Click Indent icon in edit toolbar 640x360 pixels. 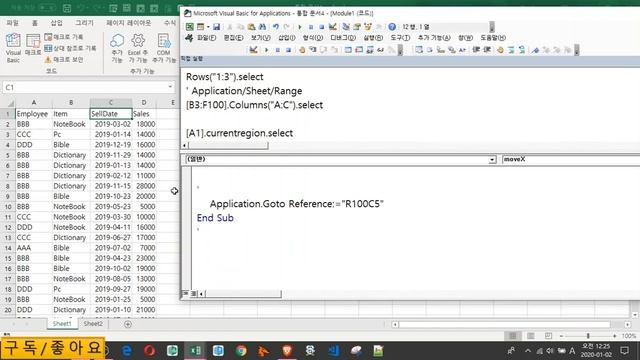(476, 50)
